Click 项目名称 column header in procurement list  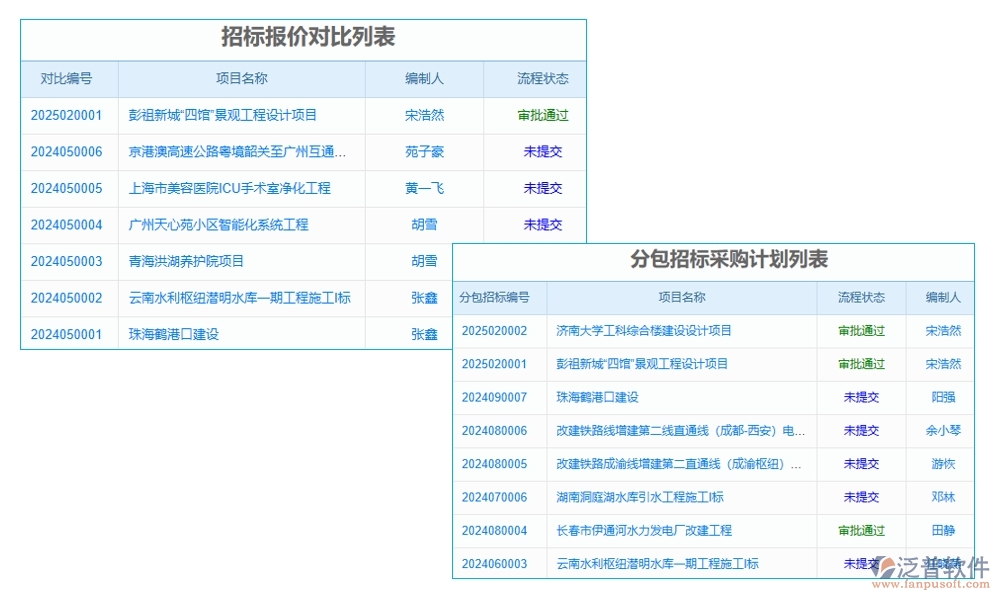(683, 297)
